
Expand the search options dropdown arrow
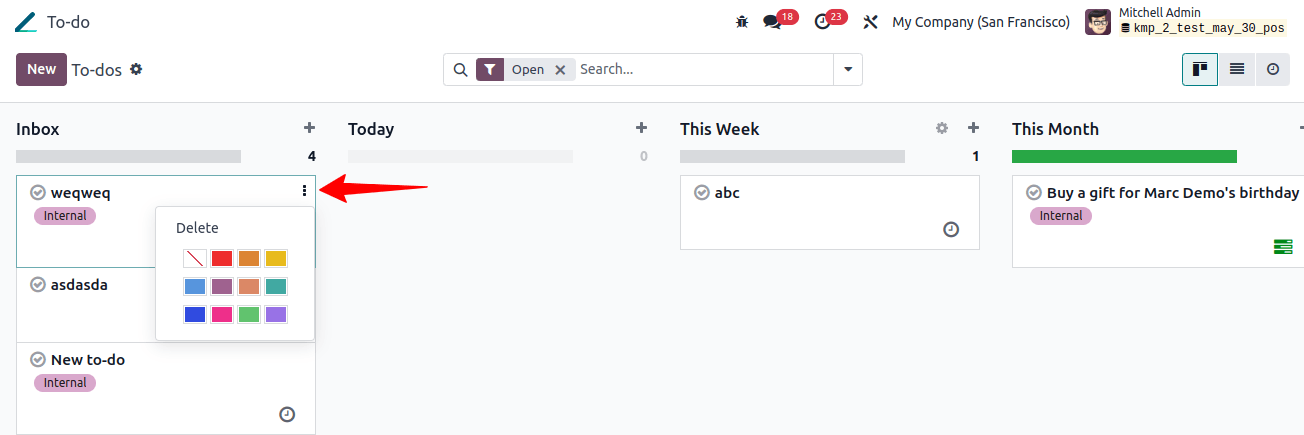(848, 69)
